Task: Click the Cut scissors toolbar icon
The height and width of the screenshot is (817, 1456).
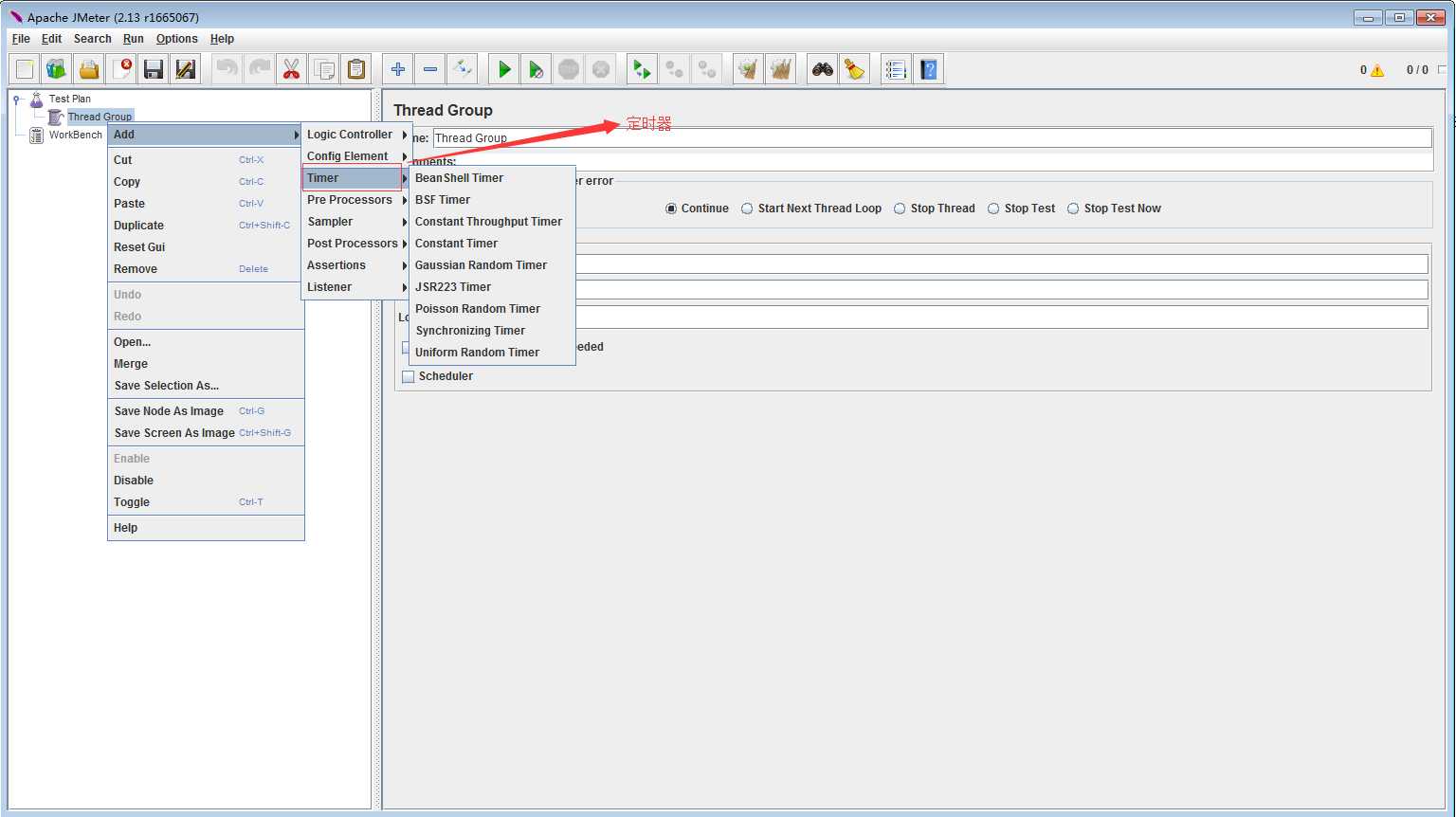Action: point(292,69)
